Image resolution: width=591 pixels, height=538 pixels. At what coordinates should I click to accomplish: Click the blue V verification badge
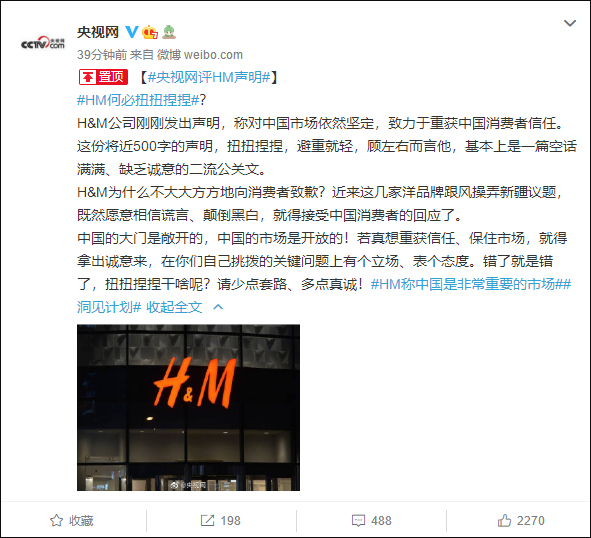pyautogui.click(x=132, y=32)
